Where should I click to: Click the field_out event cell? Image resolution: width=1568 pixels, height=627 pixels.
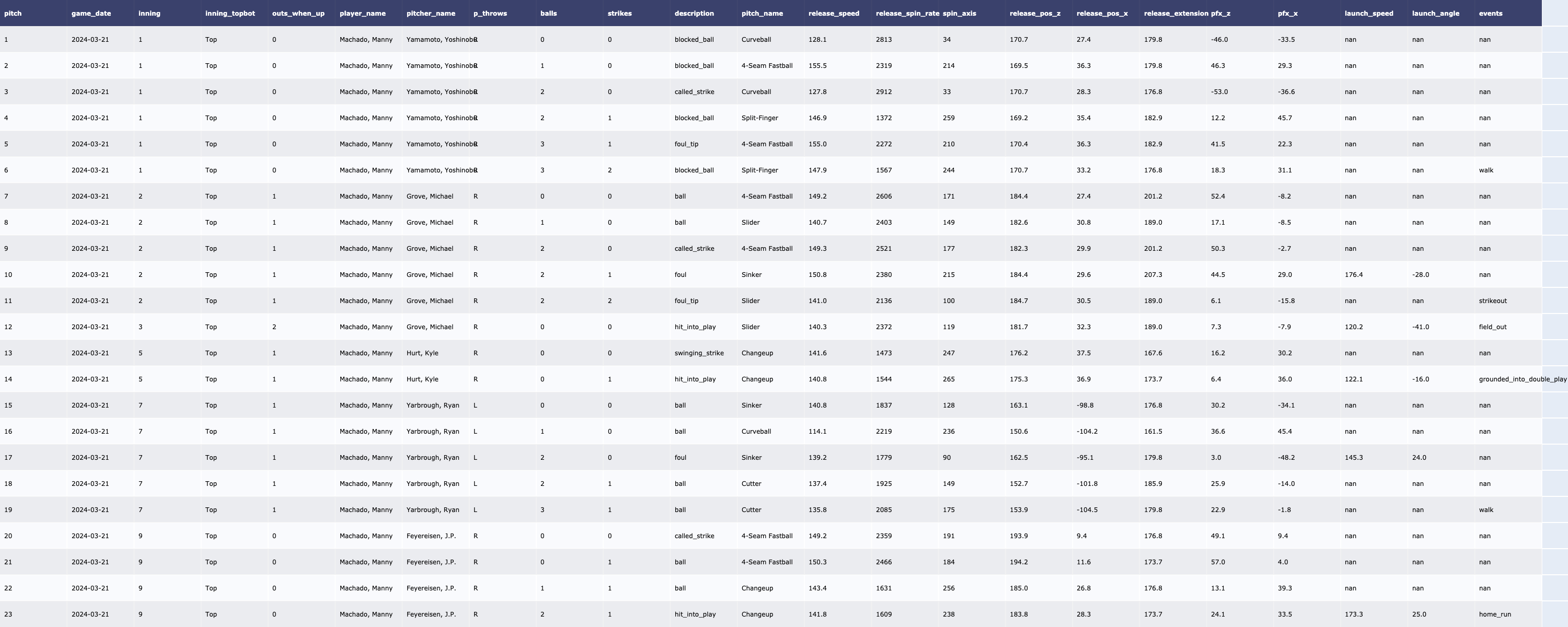click(x=1492, y=327)
